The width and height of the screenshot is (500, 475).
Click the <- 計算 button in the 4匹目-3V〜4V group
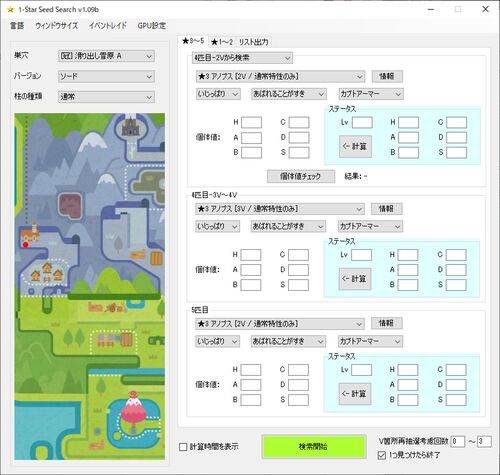[x=355, y=279]
